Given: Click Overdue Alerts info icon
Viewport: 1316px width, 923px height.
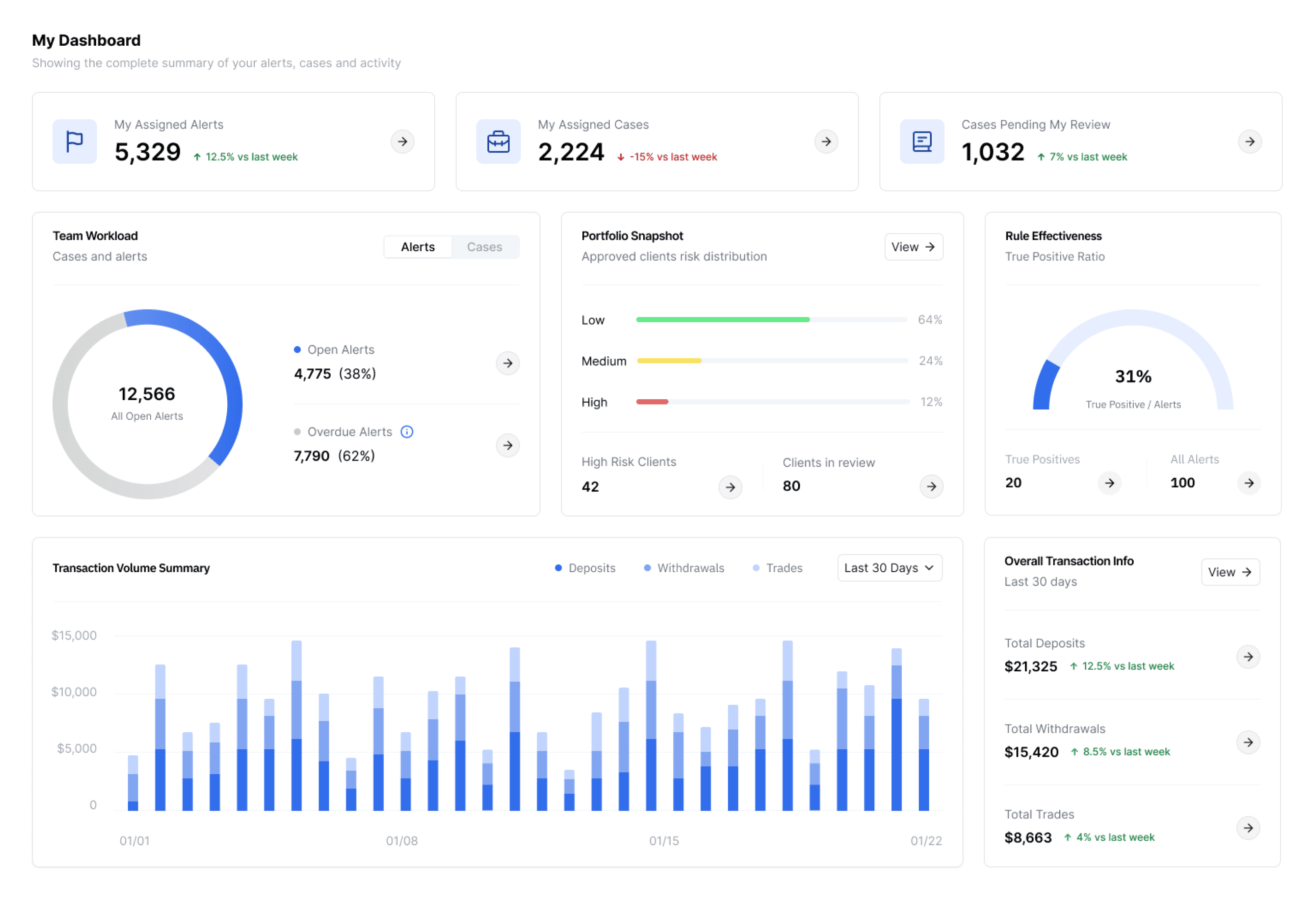Looking at the screenshot, I should click(x=406, y=432).
